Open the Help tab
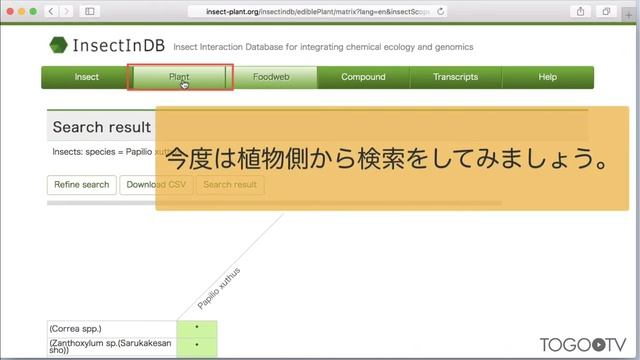Image resolution: width=640 pixels, height=360 pixels. pyautogui.click(x=547, y=77)
